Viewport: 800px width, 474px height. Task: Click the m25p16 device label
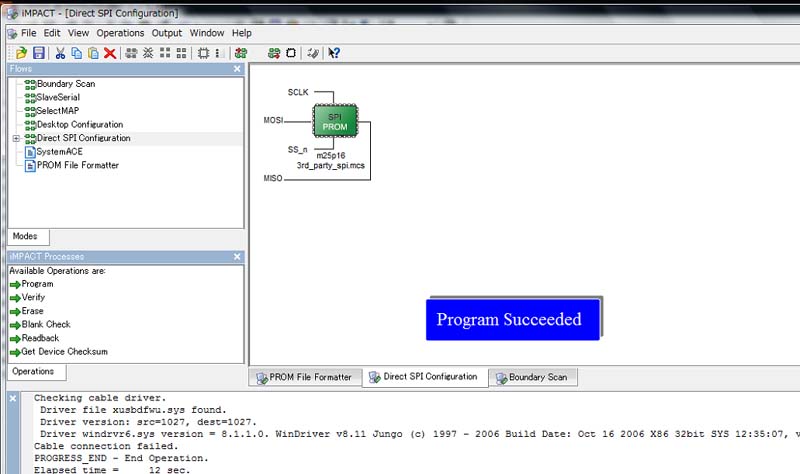(331, 156)
